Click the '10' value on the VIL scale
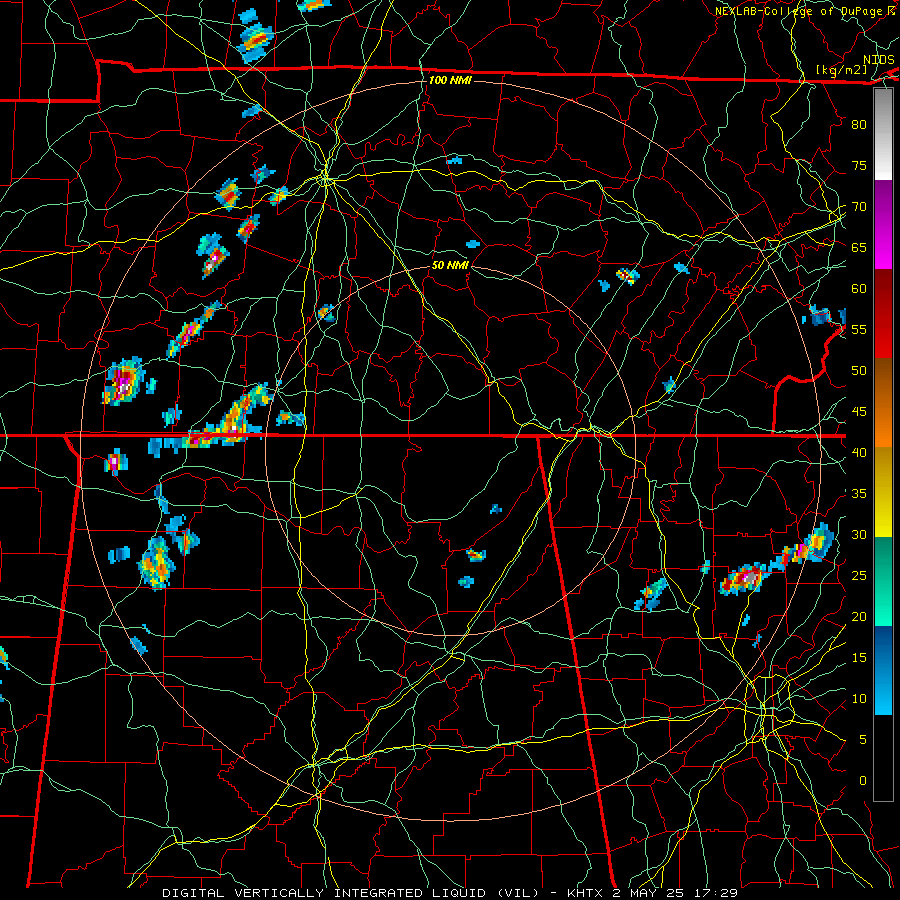This screenshot has width=900, height=900. pos(859,699)
